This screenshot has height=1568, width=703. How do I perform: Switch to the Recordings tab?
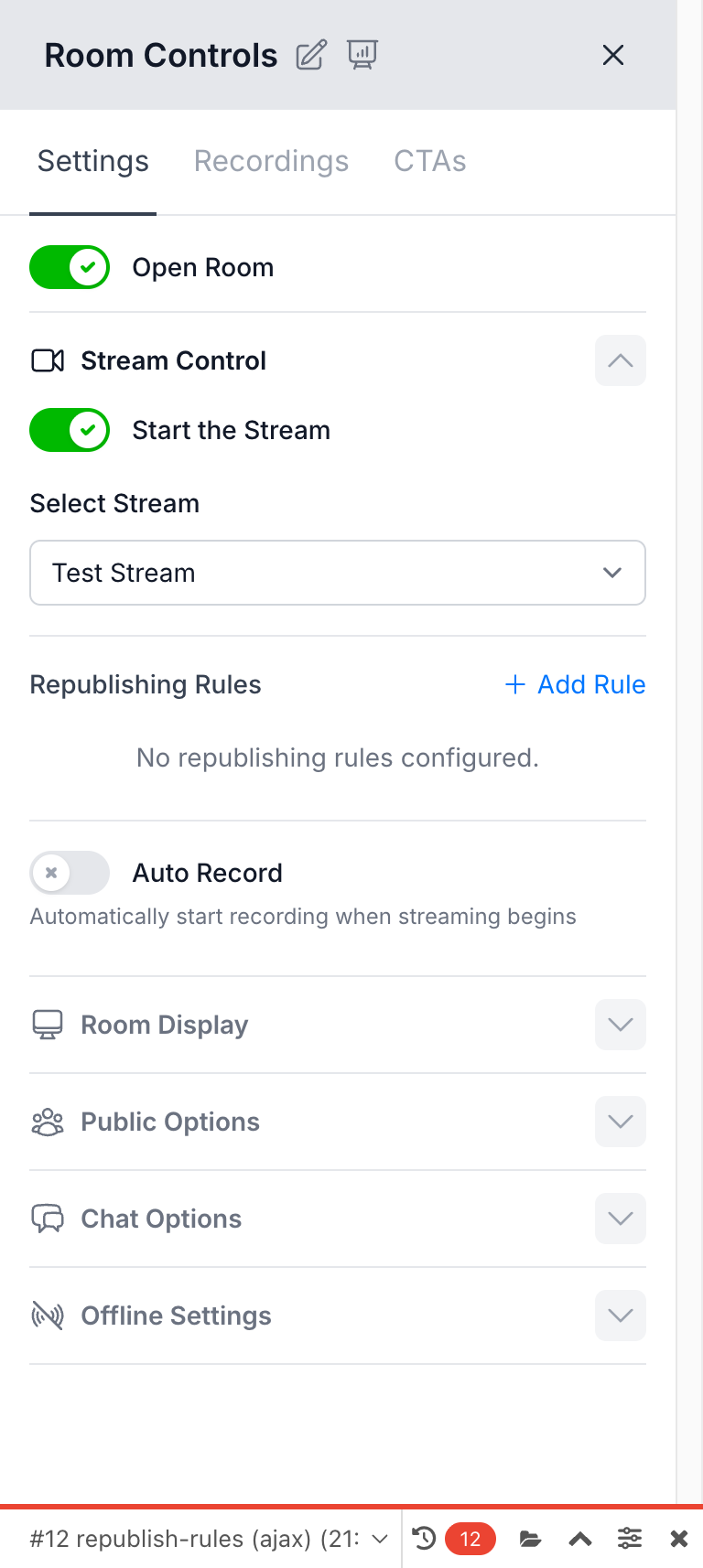(x=271, y=161)
